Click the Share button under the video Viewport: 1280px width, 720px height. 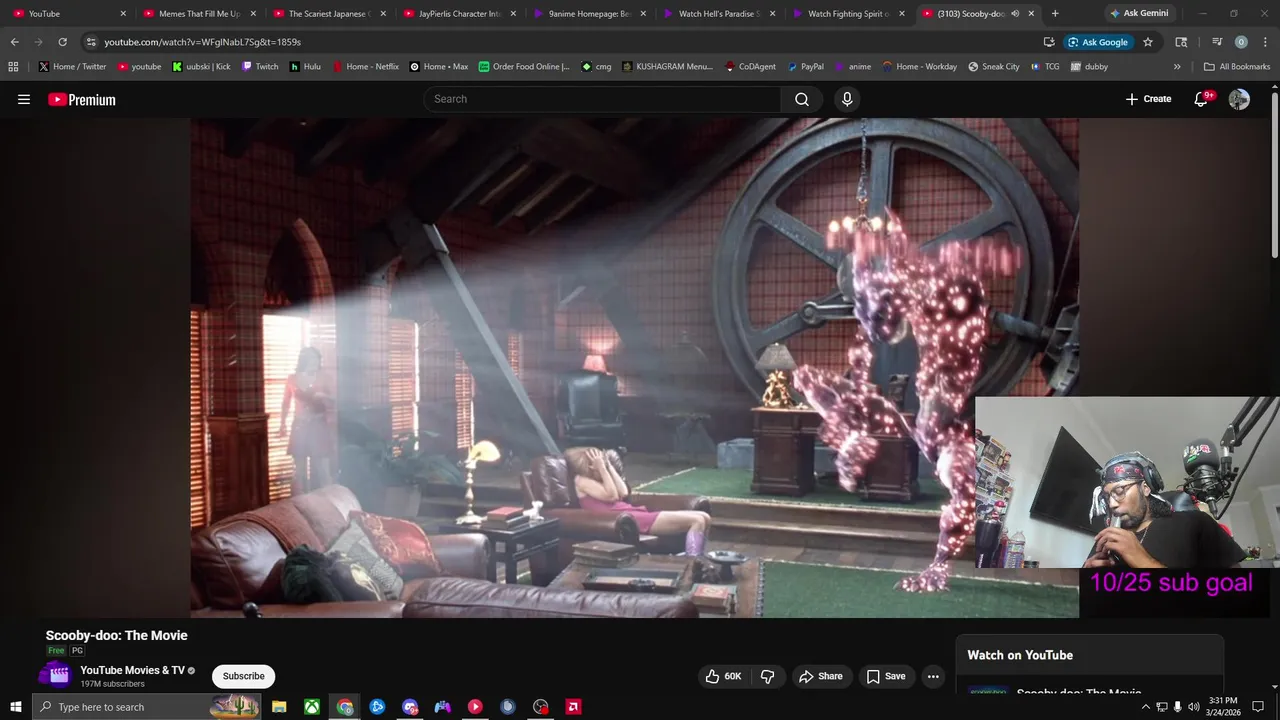tap(820, 676)
